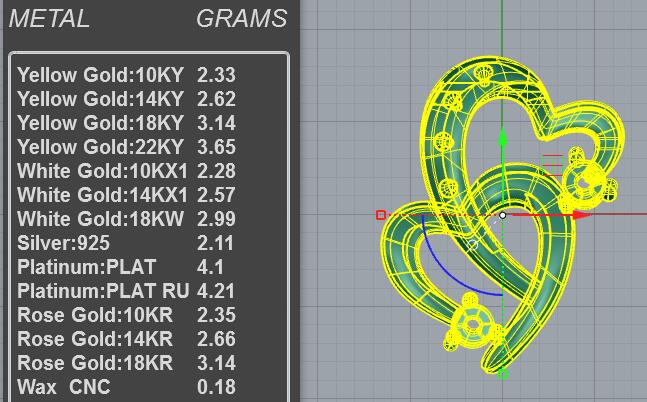Viewport: 647px width, 402px height.
Task: Select the Yellow Gold:10KY row
Action: point(126,75)
